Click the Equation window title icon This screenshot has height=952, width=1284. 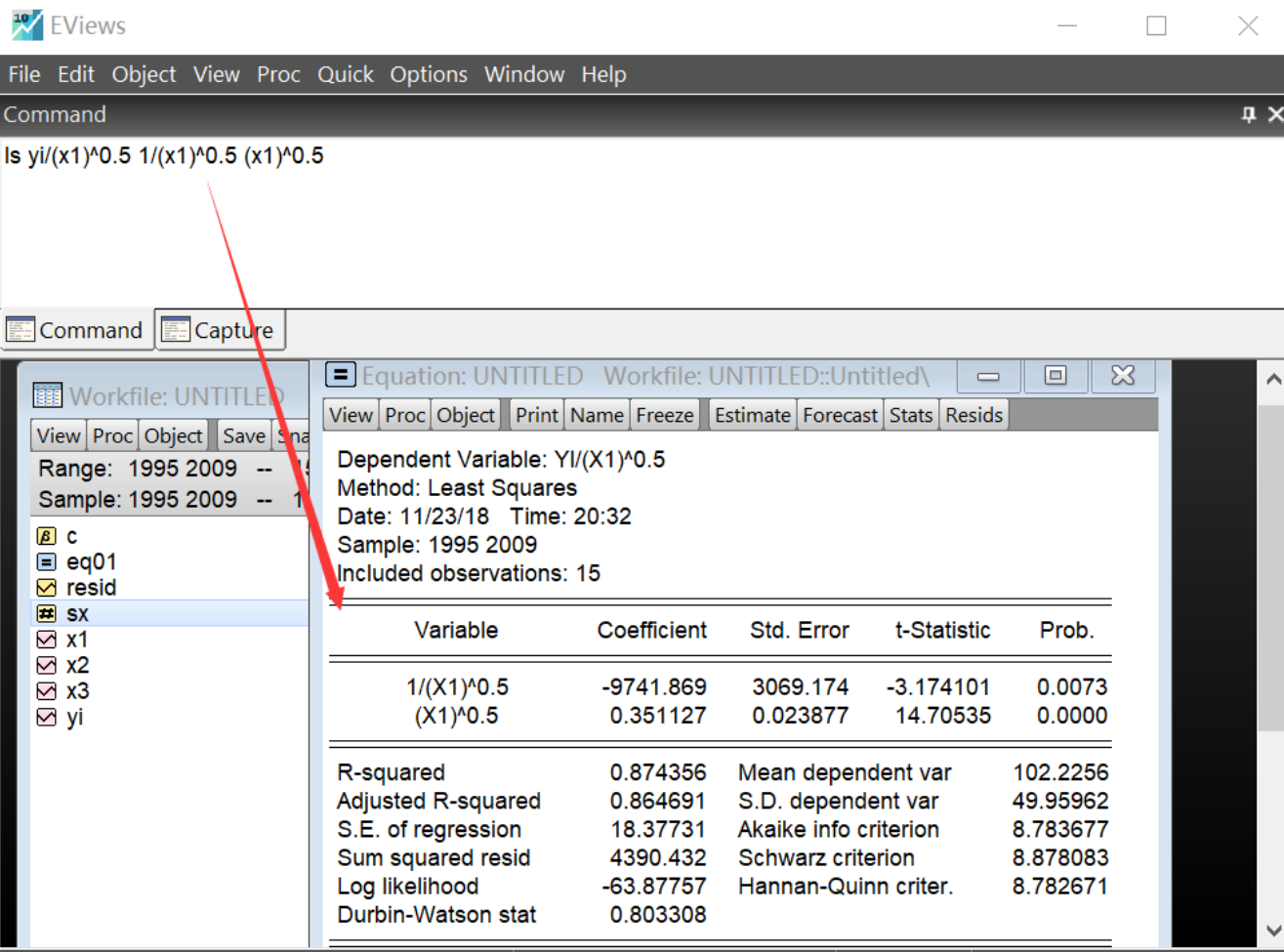coord(340,374)
